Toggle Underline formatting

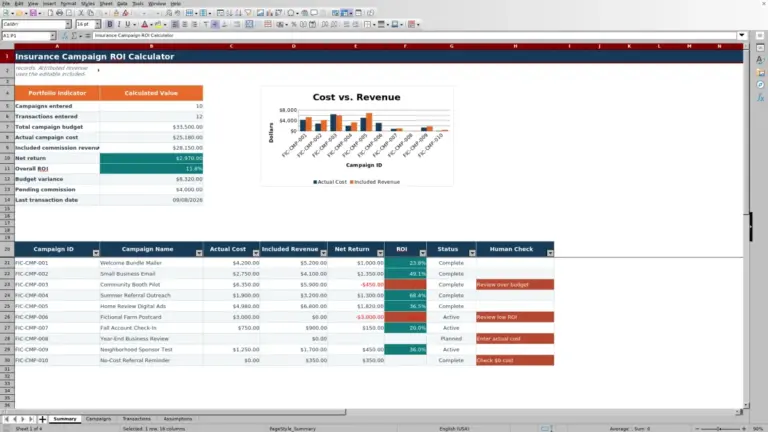pos(128,24)
